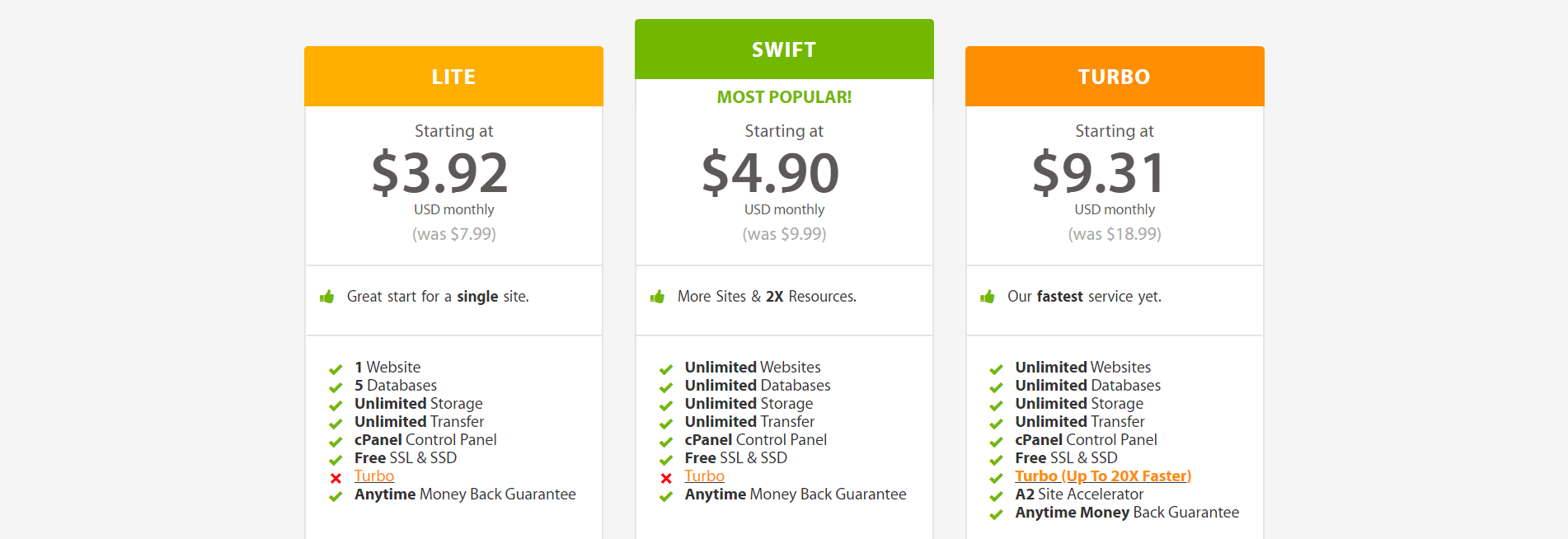Click checkmark next to 5 Databases
Screen dimensions: 1568x539
[336, 387]
